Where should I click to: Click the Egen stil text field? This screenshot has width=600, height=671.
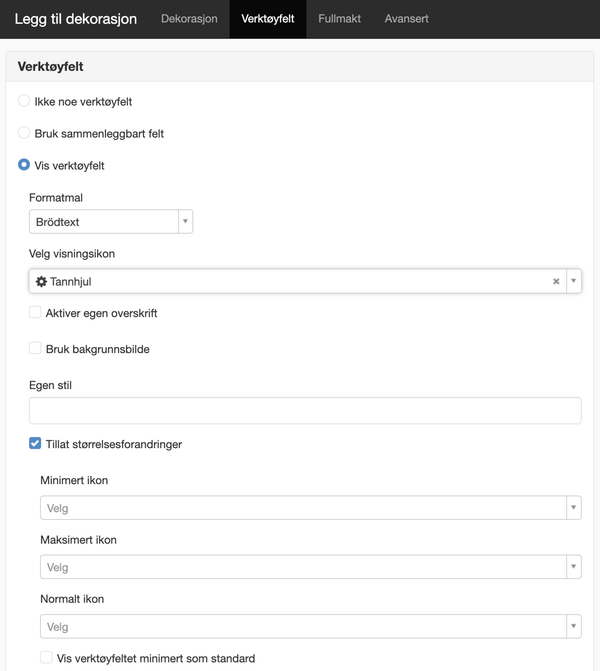(305, 411)
